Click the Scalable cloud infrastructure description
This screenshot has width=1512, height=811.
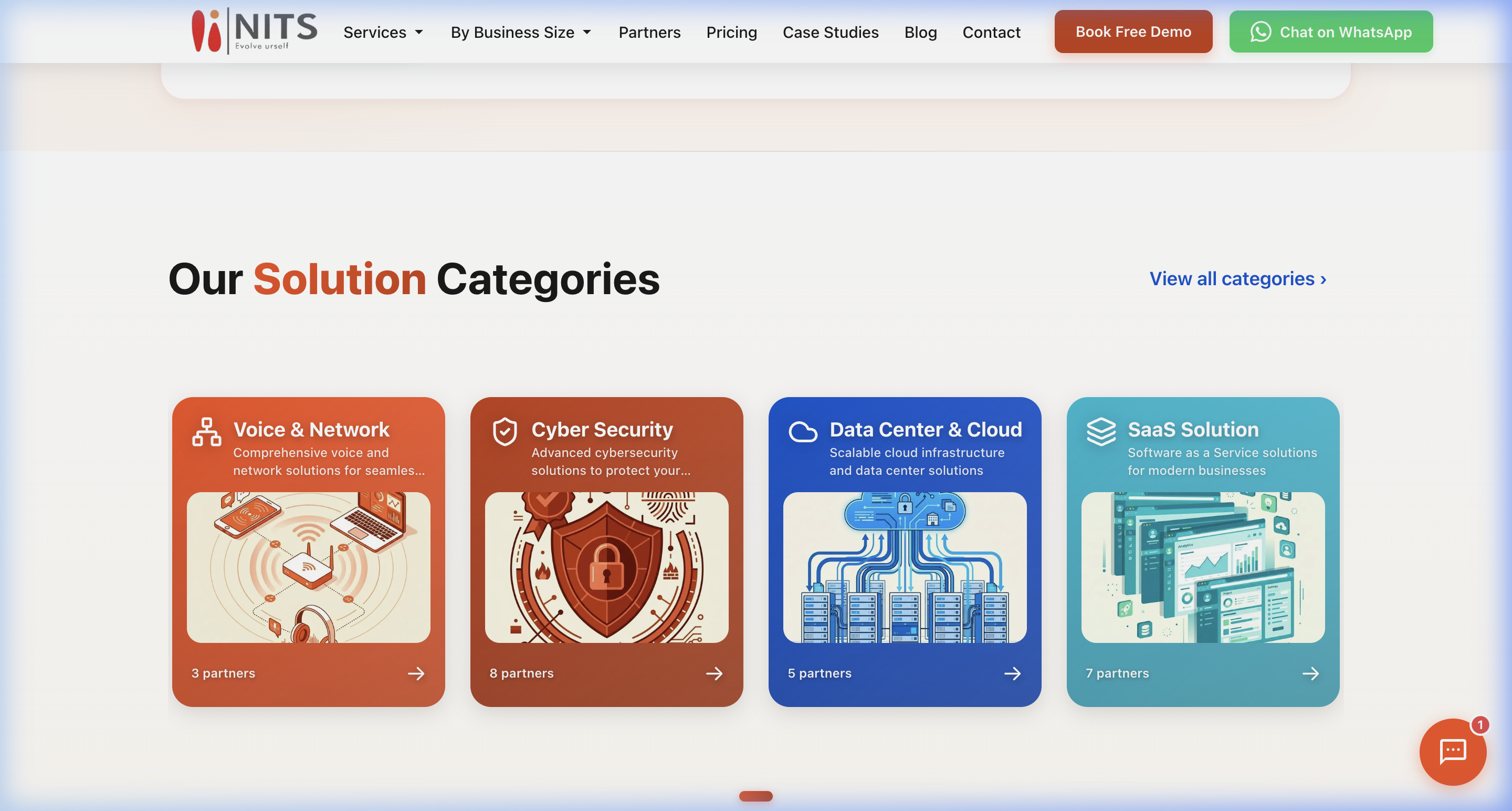917,462
